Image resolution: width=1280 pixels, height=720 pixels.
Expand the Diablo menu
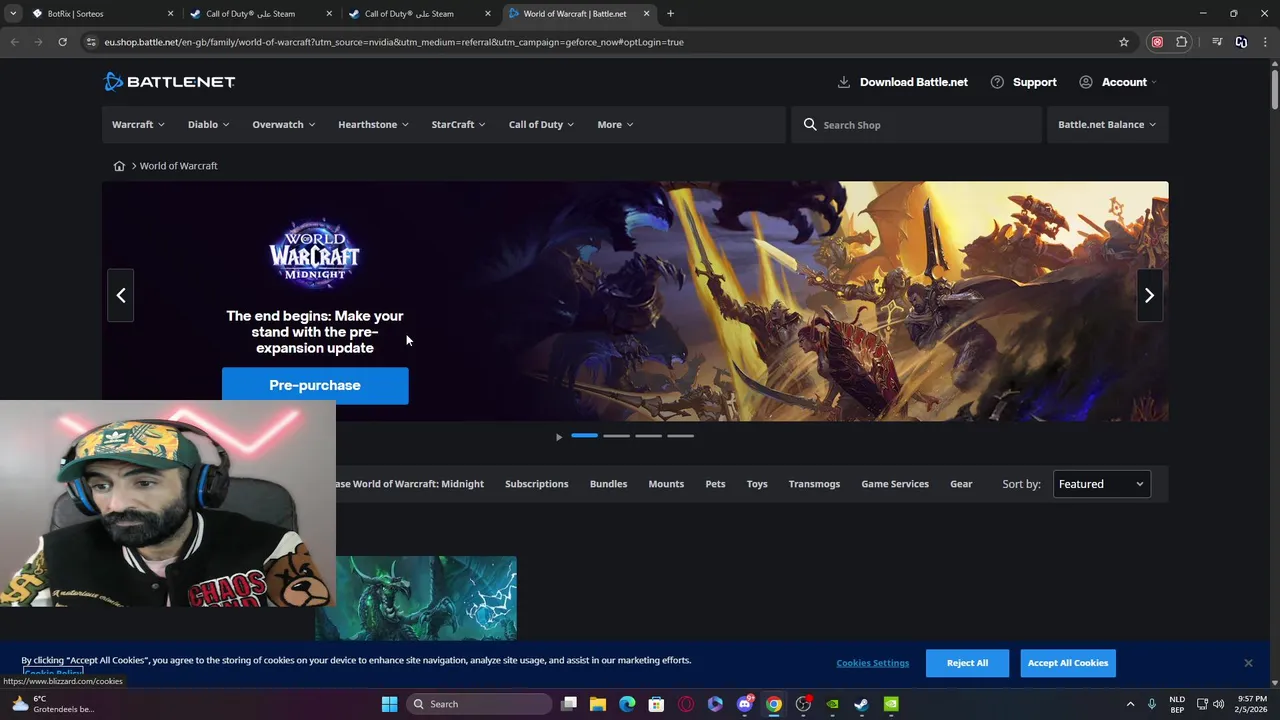point(208,125)
